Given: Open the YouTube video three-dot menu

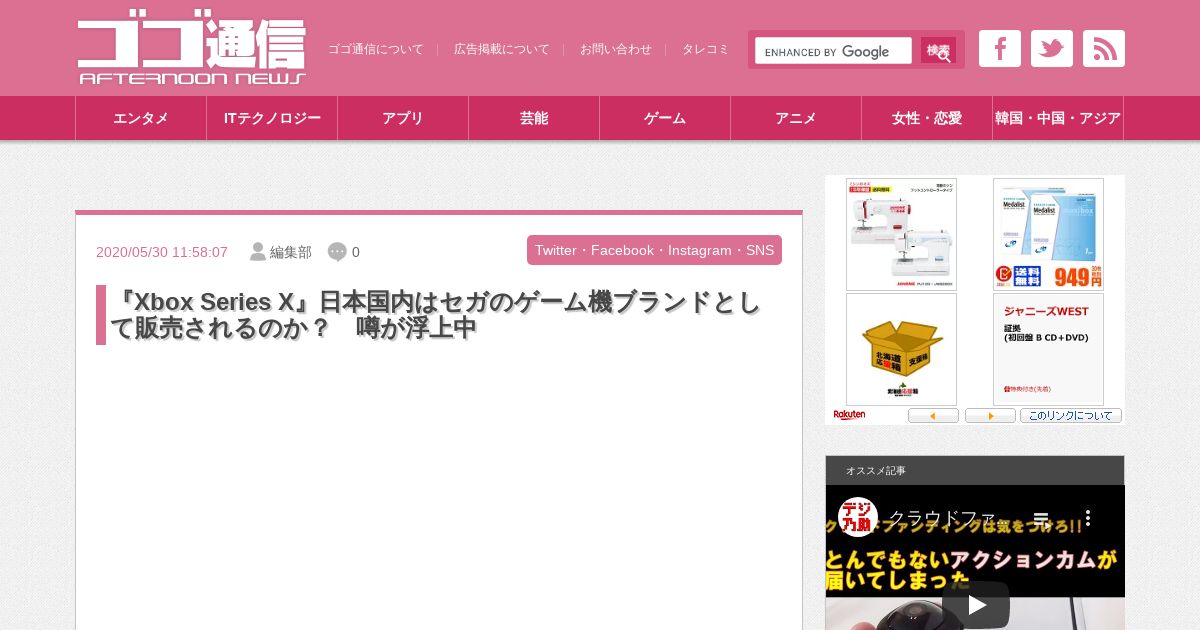Looking at the screenshot, I should coord(1087,519).
